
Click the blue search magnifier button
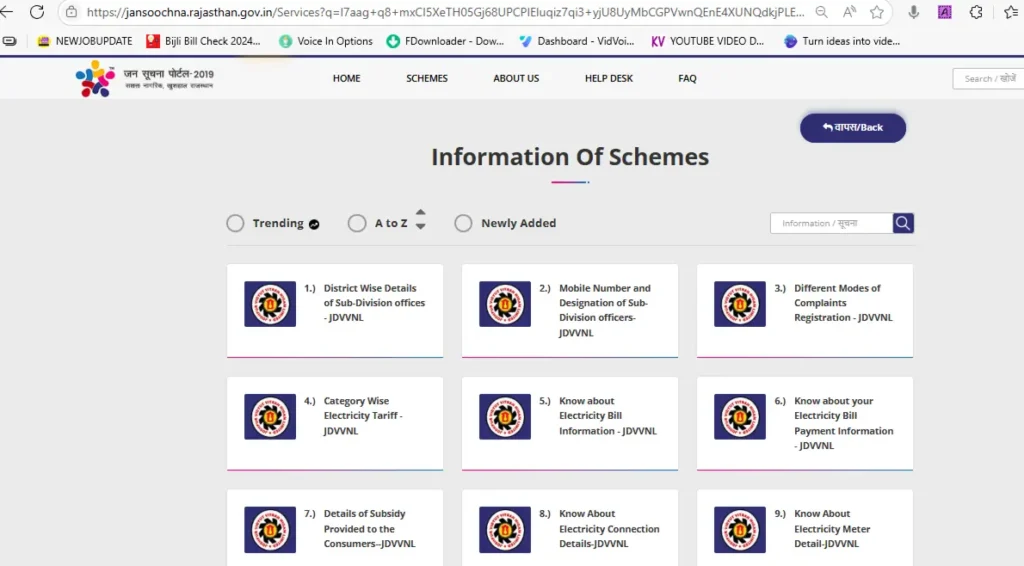(903, 223)
